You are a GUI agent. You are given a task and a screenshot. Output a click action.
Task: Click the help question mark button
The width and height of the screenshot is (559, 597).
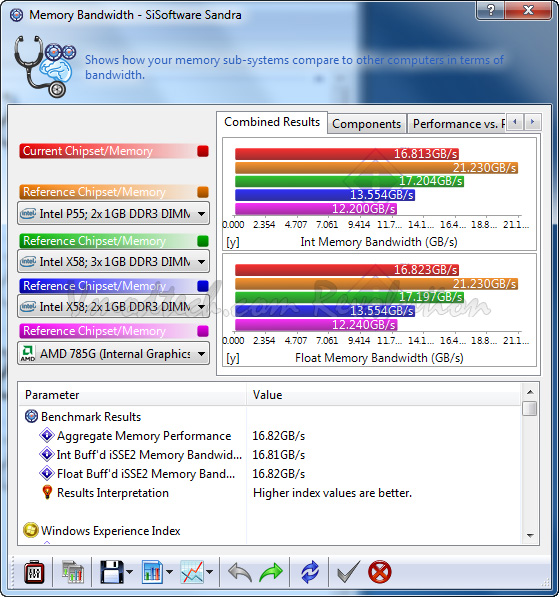(490, 10)
